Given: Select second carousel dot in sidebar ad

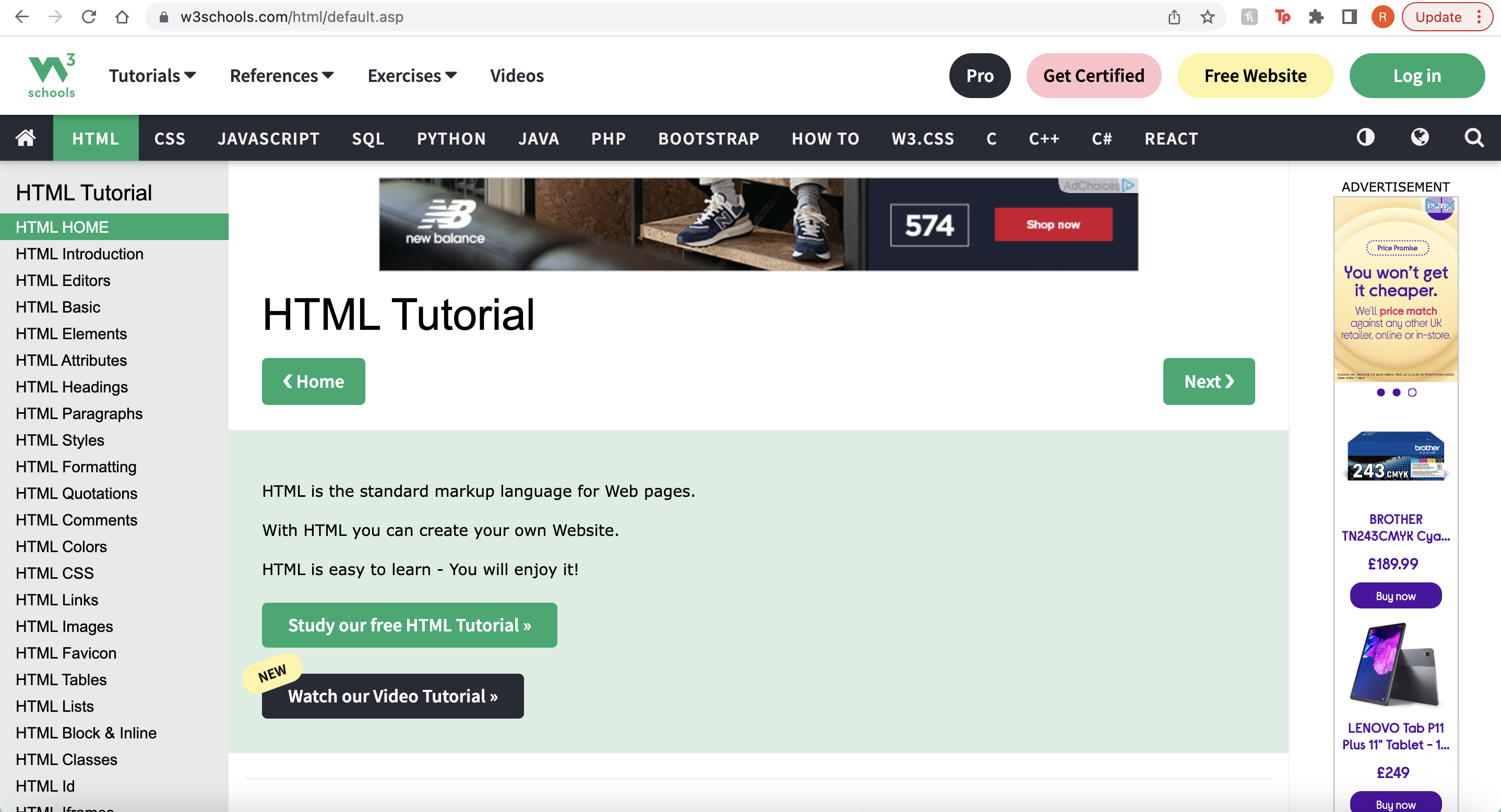Looking at the screenshot, I should point(1396,392).
